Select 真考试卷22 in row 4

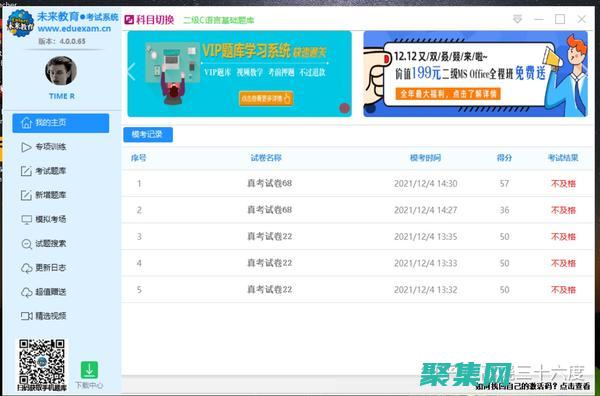(x=269, y=263)
